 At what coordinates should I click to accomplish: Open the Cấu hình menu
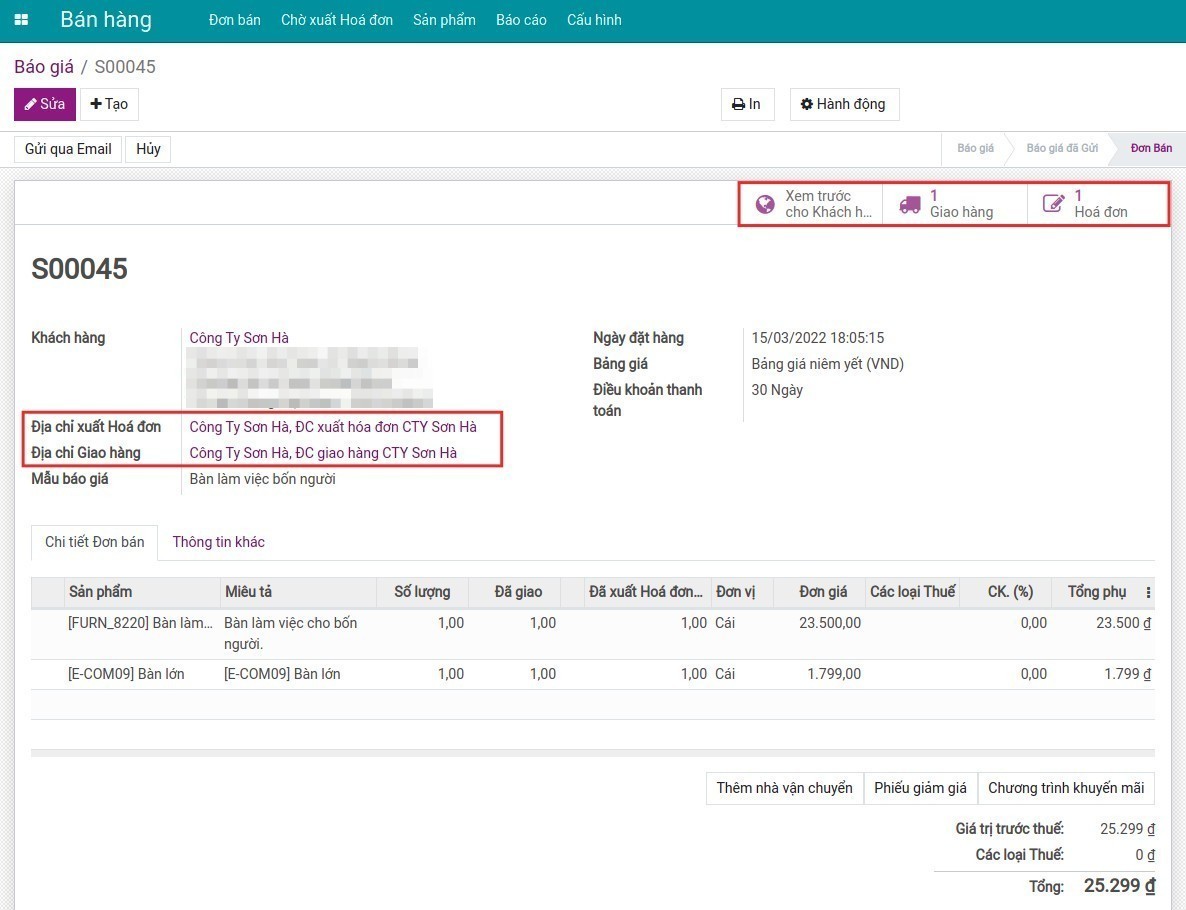594,20
